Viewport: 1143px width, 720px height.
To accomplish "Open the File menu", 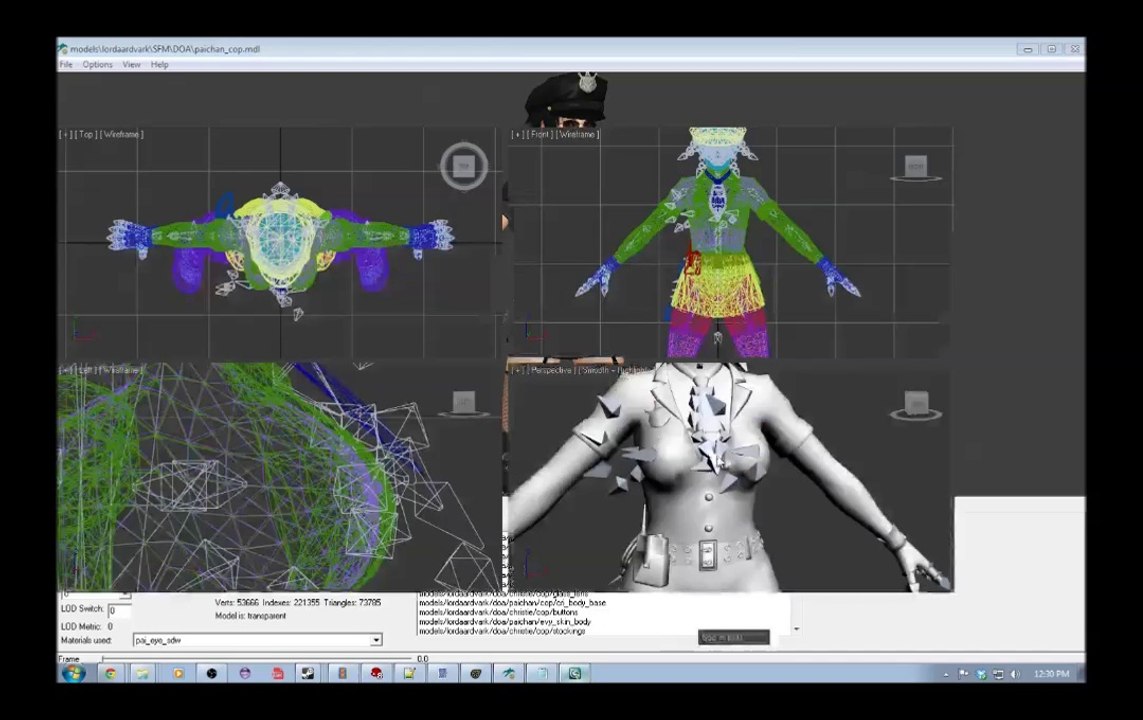I will (66, 65).
